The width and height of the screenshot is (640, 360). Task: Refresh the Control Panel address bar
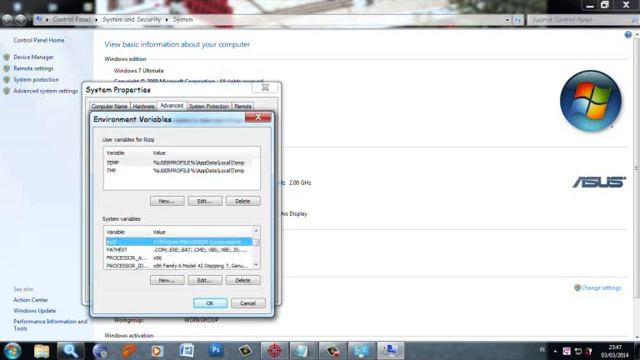point(518,20)
